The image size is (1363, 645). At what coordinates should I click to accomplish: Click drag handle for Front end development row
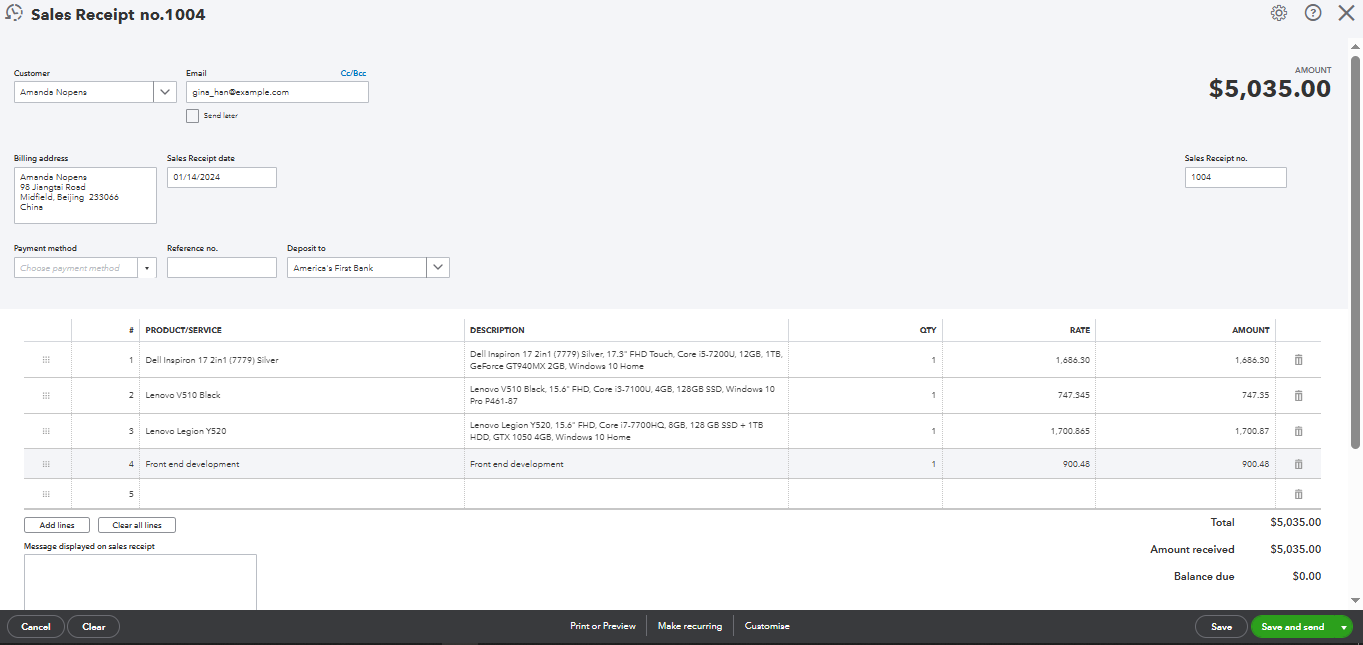[x=46, y=464]
